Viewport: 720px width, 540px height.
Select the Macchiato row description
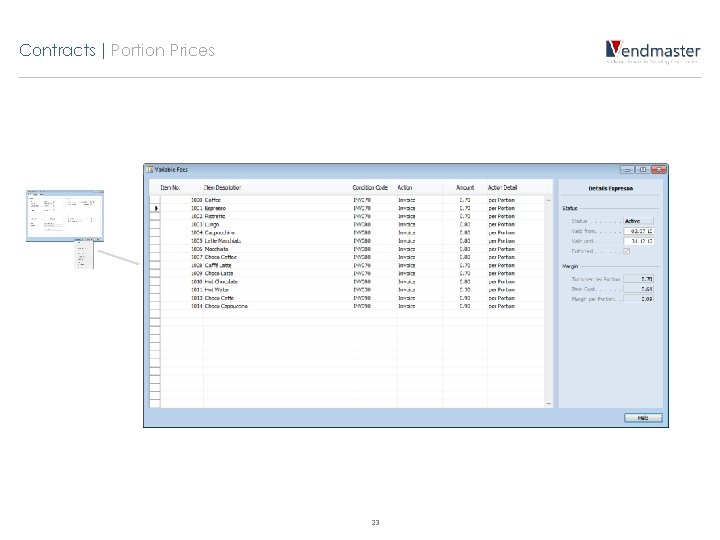[x=216, y=249]
